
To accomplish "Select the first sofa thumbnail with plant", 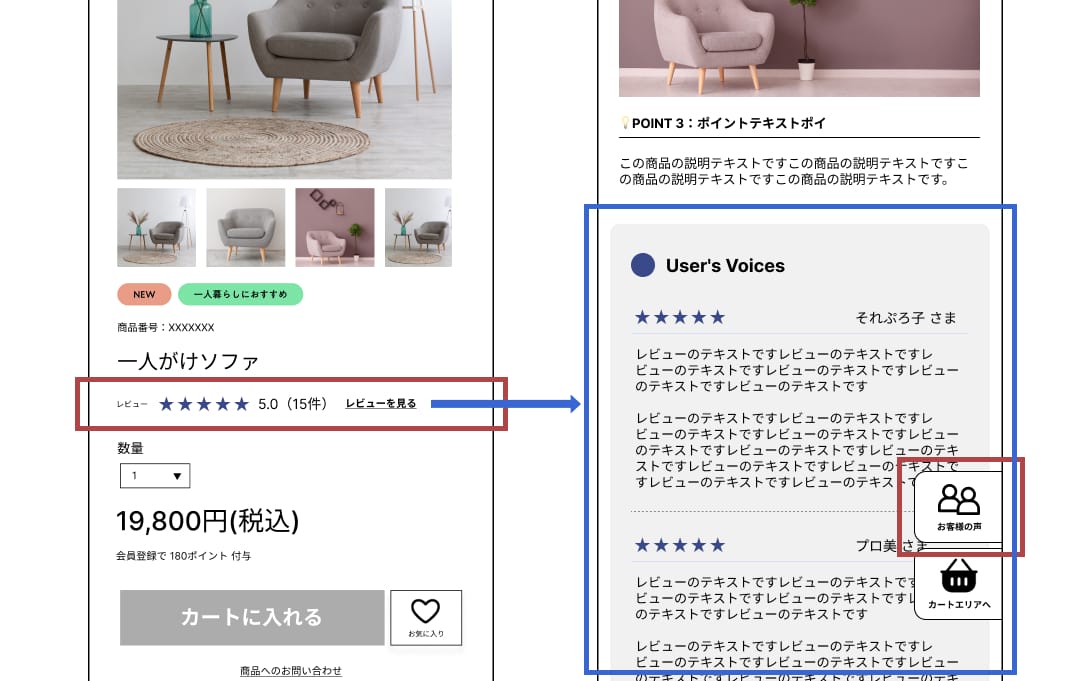I will pos(156,227).
